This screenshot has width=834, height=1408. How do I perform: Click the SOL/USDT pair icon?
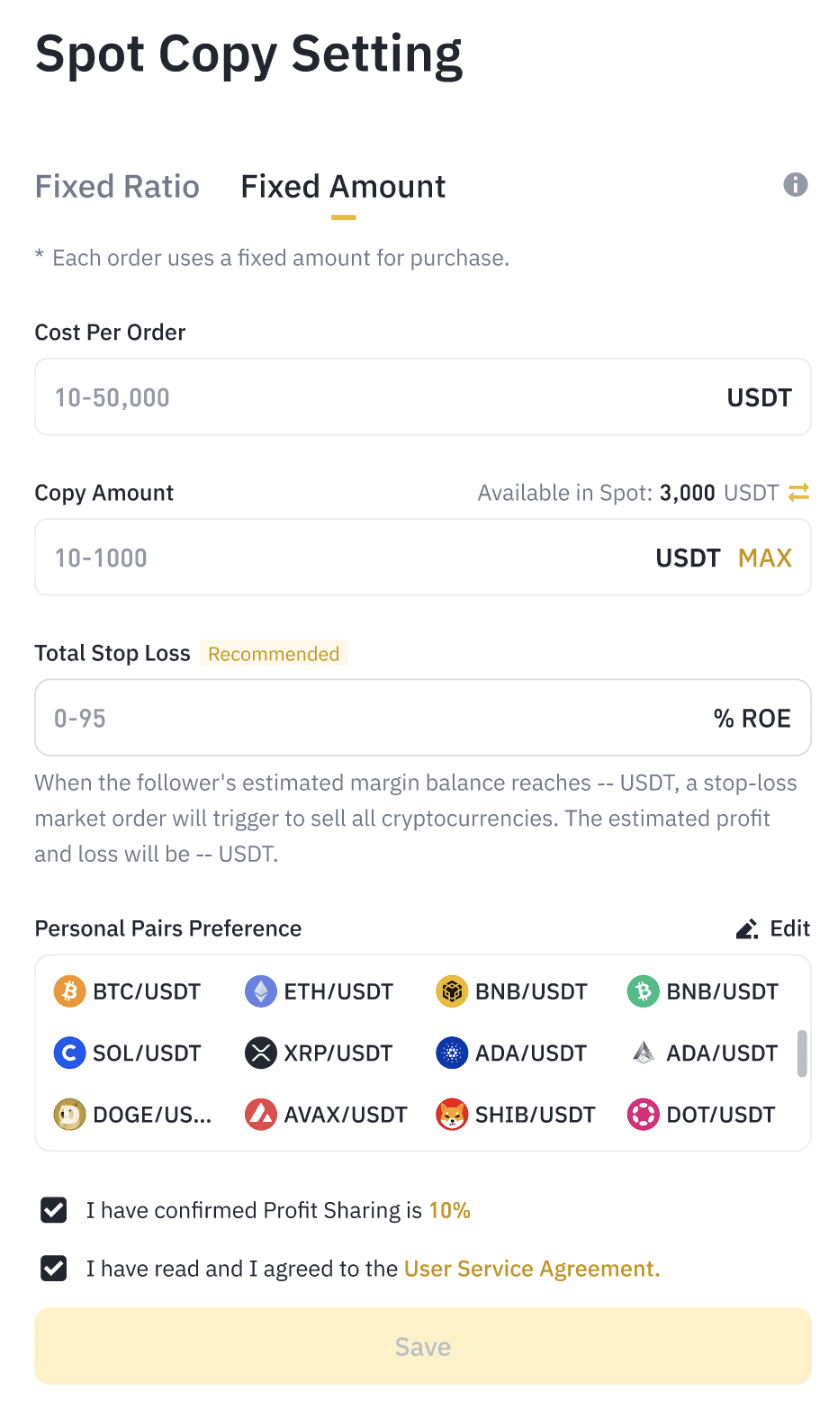[x=68, y=1053]
